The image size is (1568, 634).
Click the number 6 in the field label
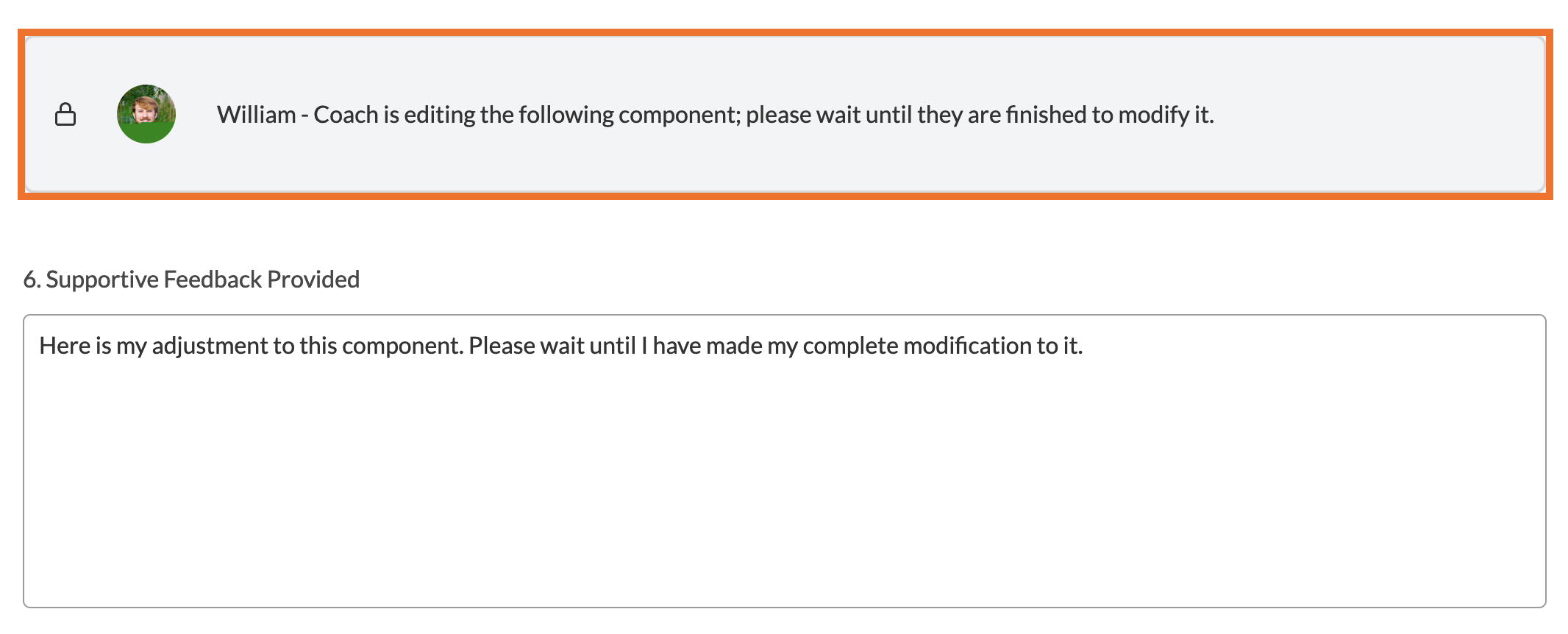coord(29,279)
